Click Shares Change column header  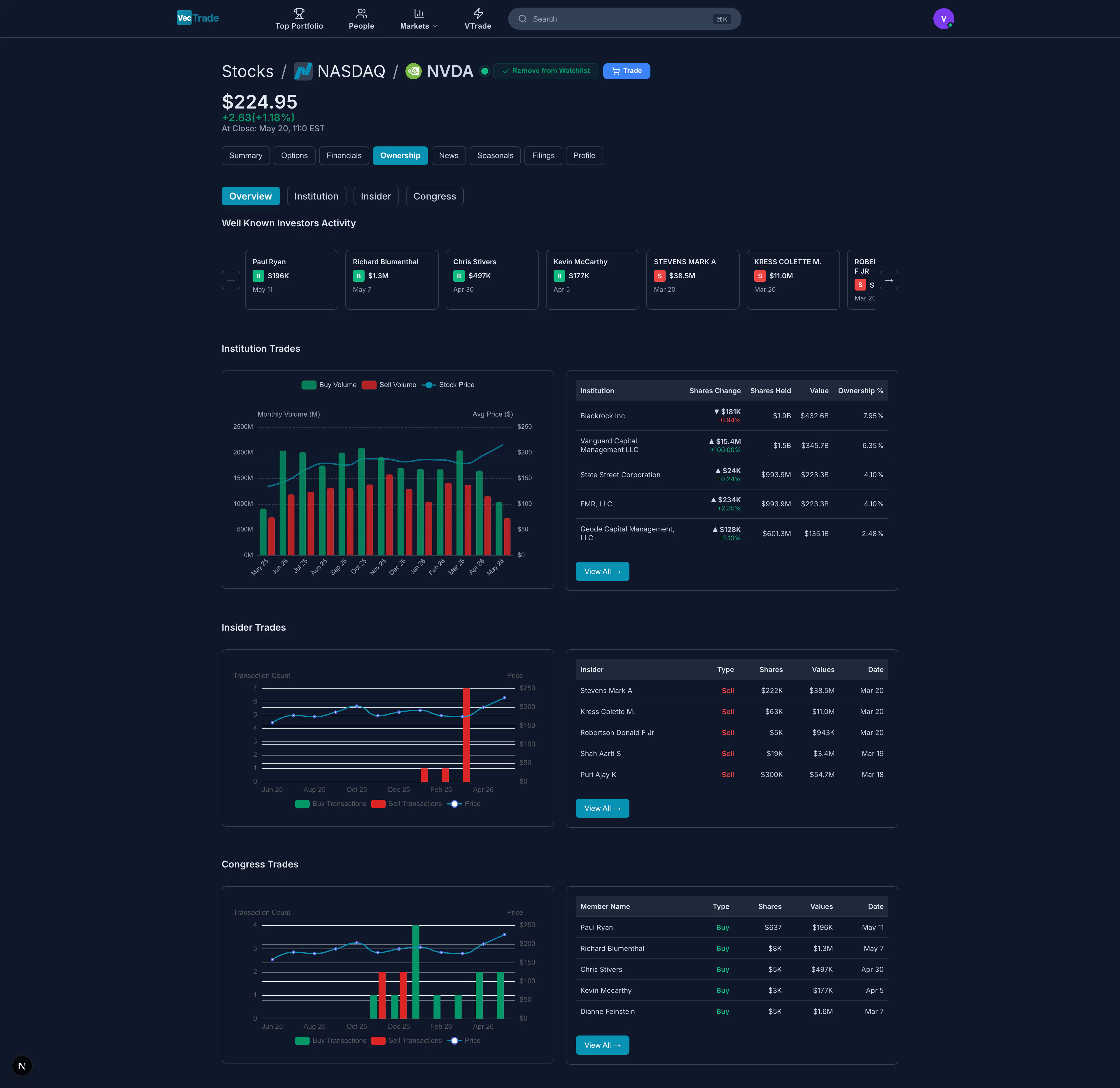pos(714,391)
